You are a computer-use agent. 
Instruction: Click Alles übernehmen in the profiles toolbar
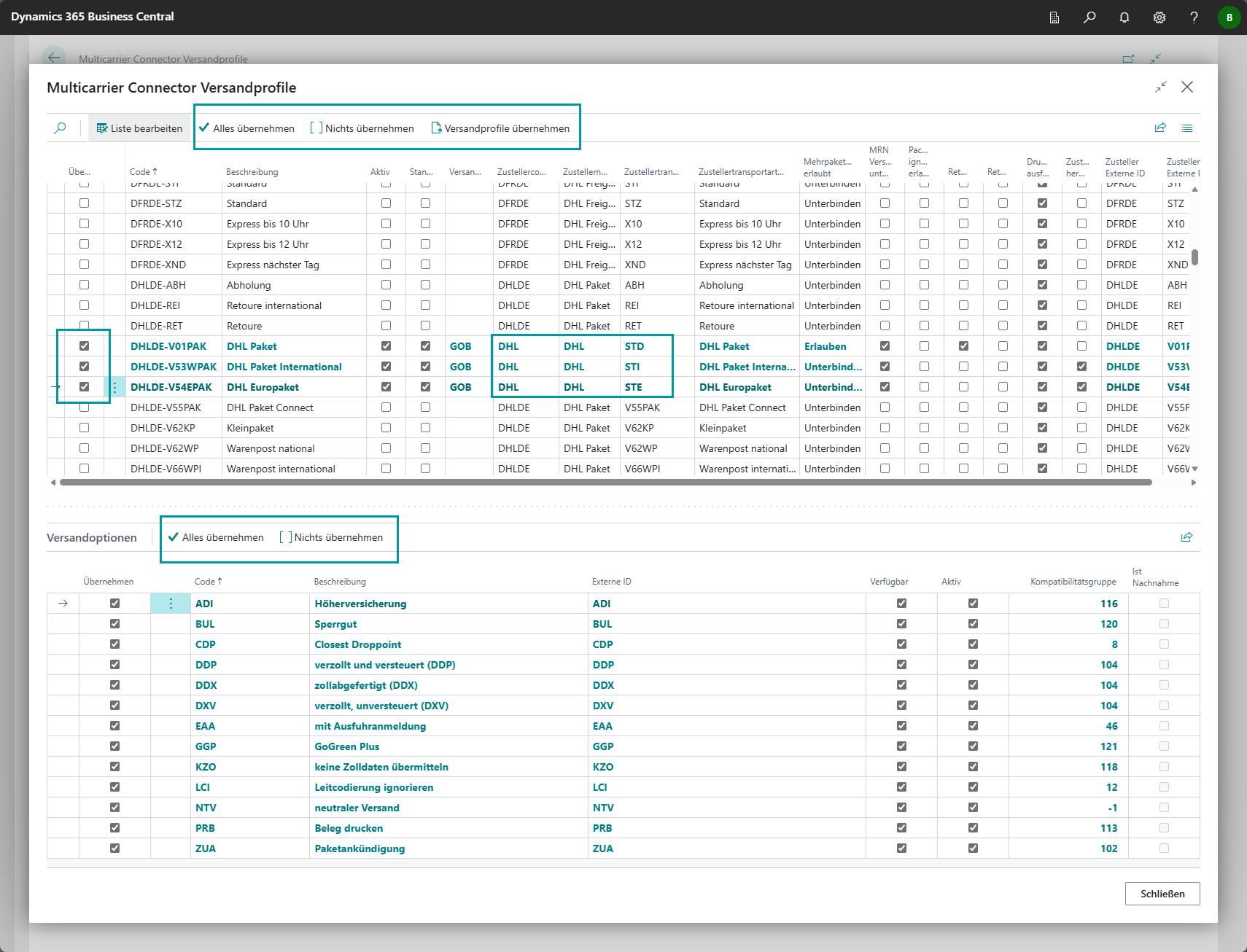(246, 128)
